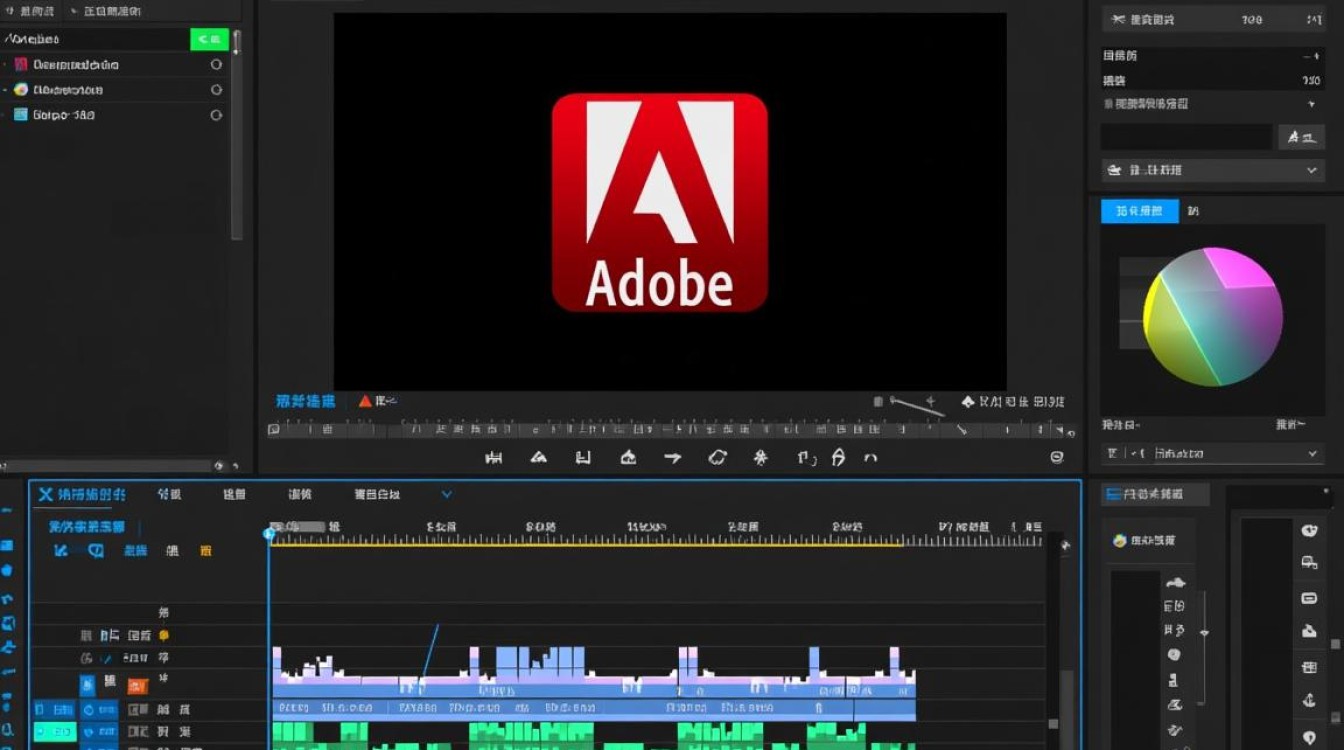Click the button beside the right panel input field

pos(1301,137)
